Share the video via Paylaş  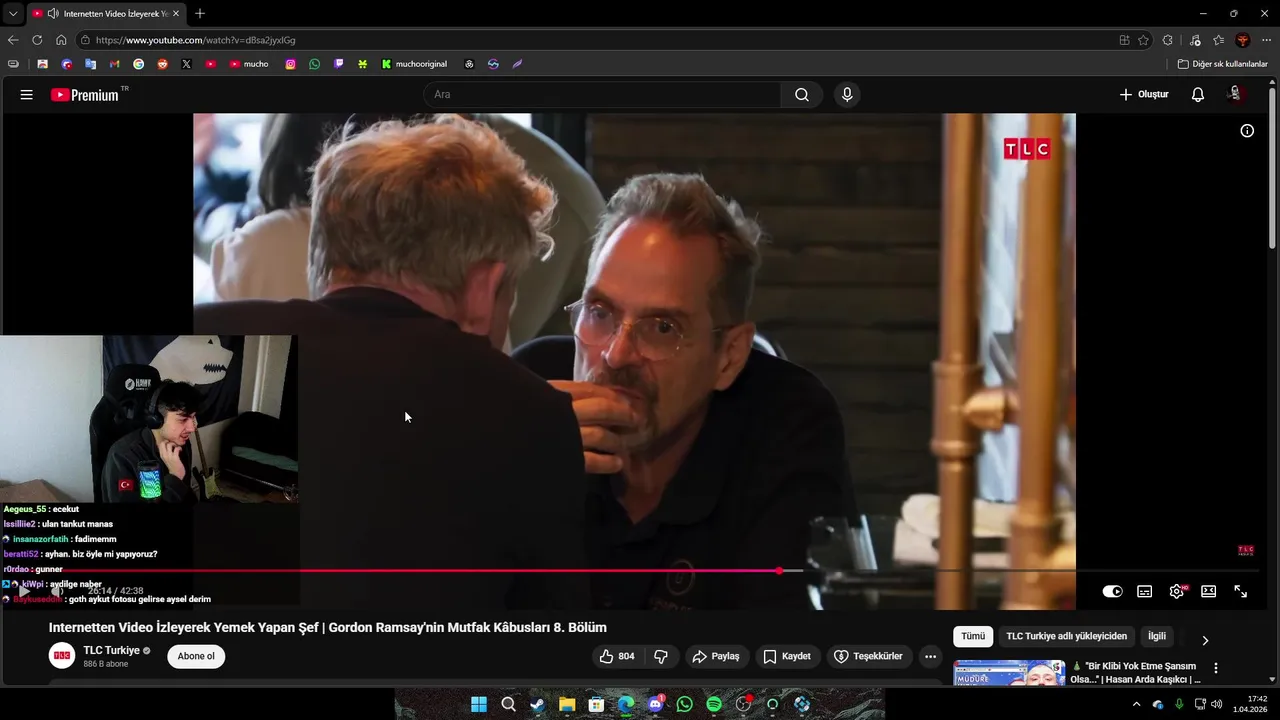(x=716, y=657)
